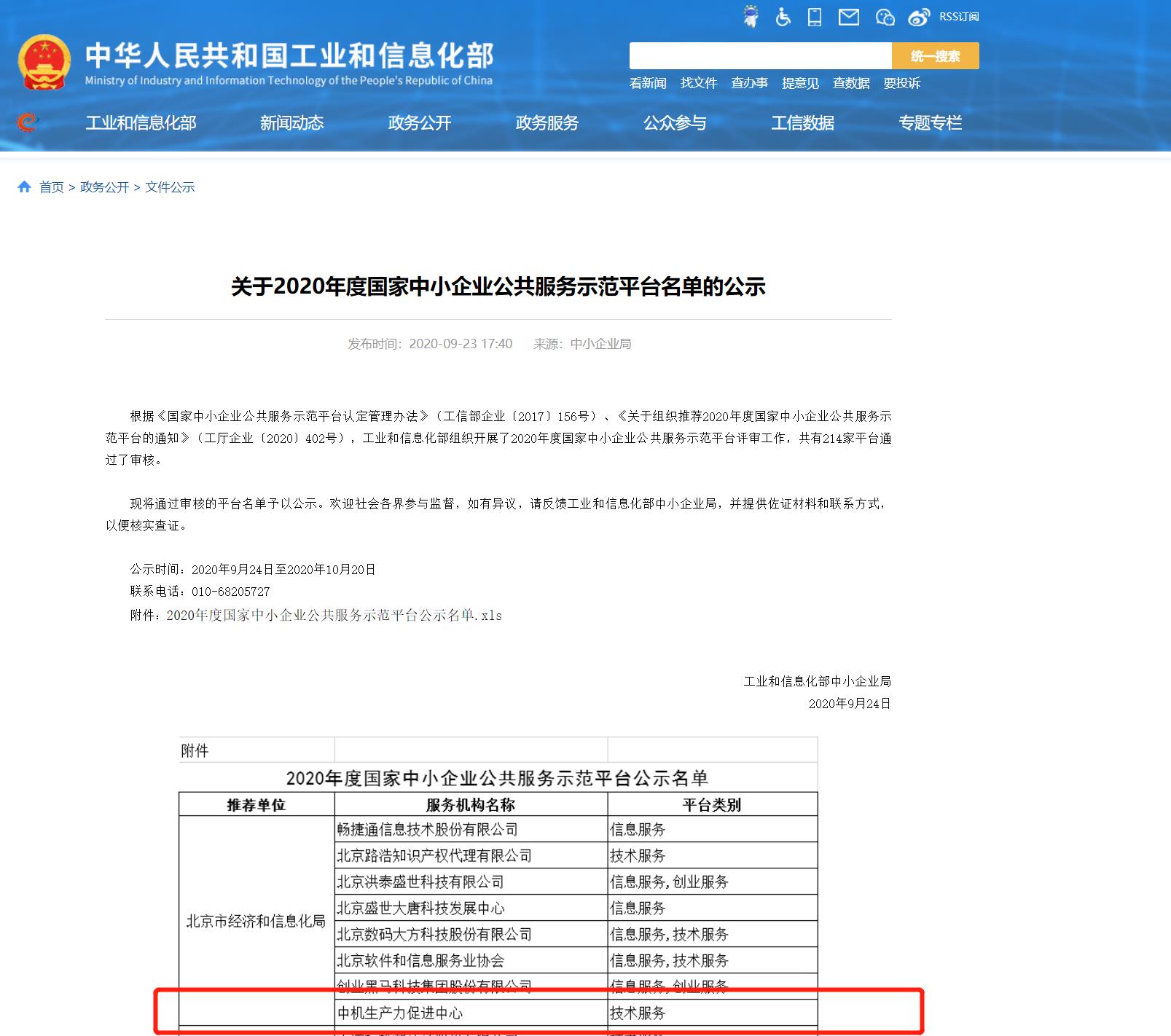Viewport: 1171px width, 1036px height.
Task: Navigate to 文件公示 in the breadcrumb
Action: tap(169, 187)
